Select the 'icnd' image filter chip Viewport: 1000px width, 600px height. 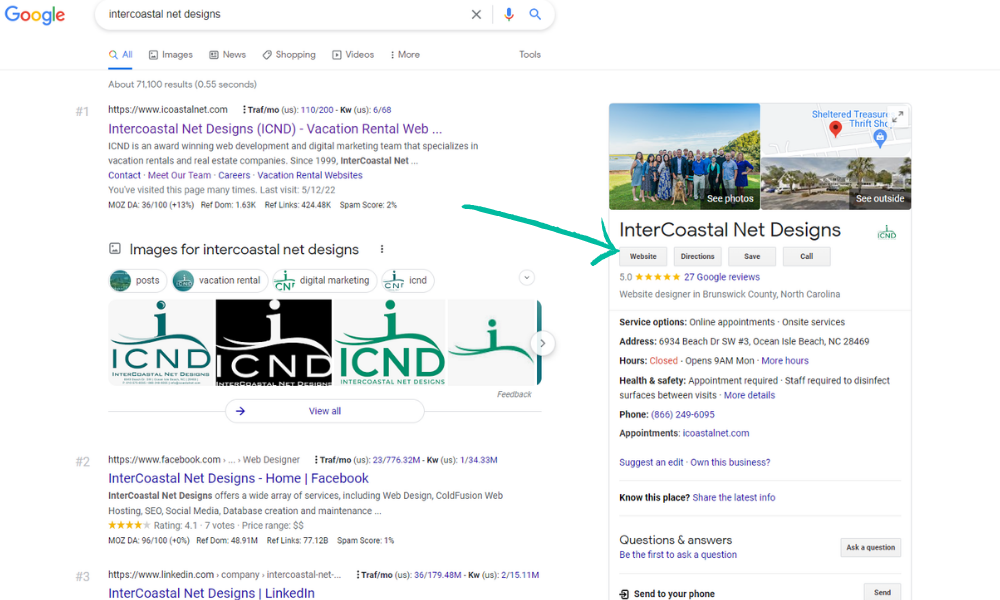click(x=408, y=281)
